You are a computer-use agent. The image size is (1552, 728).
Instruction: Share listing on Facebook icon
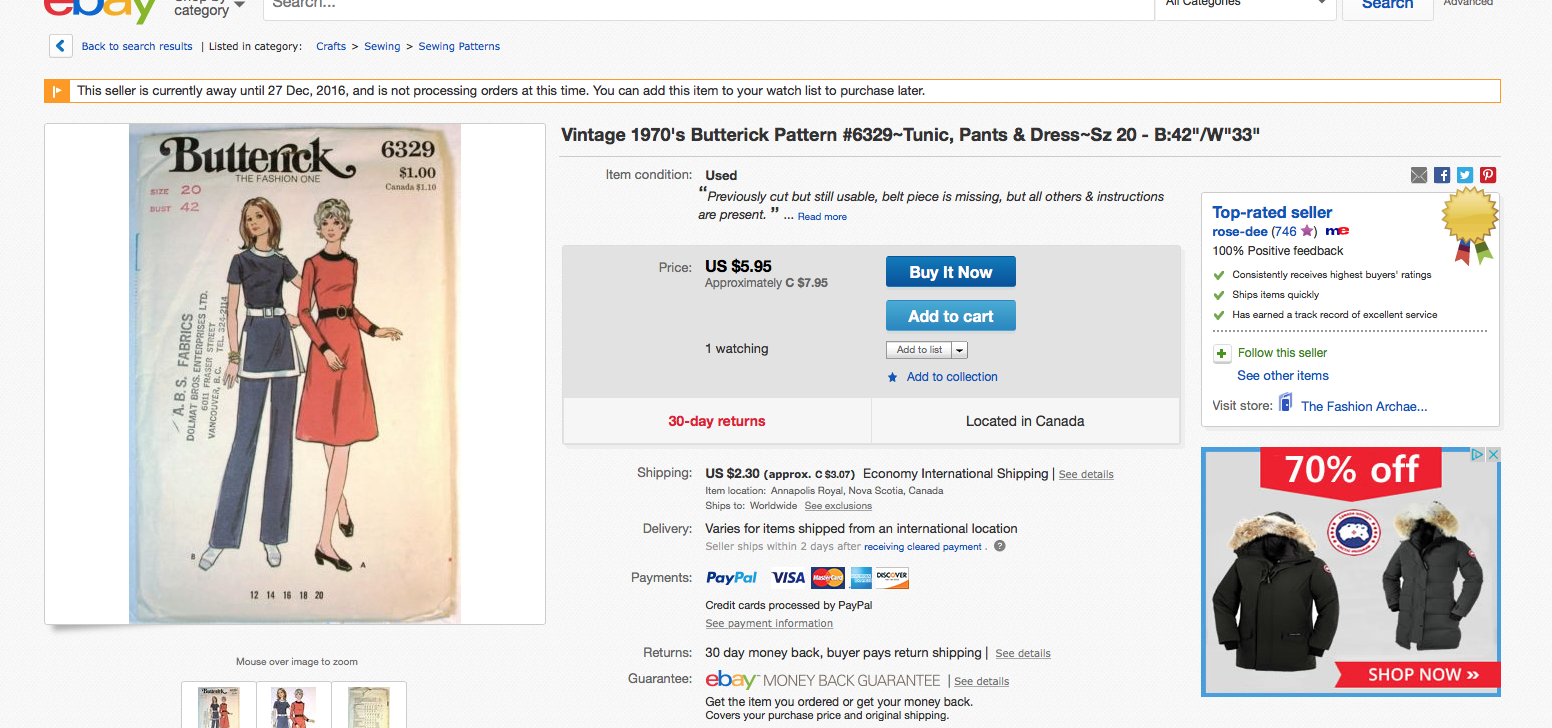(x=1442, y=175)
